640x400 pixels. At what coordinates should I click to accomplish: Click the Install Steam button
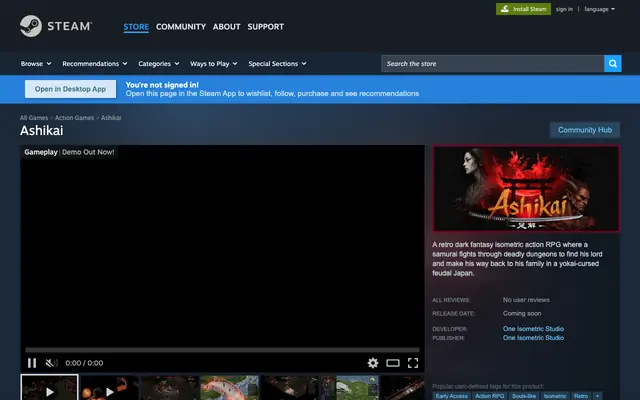(523, 9)
